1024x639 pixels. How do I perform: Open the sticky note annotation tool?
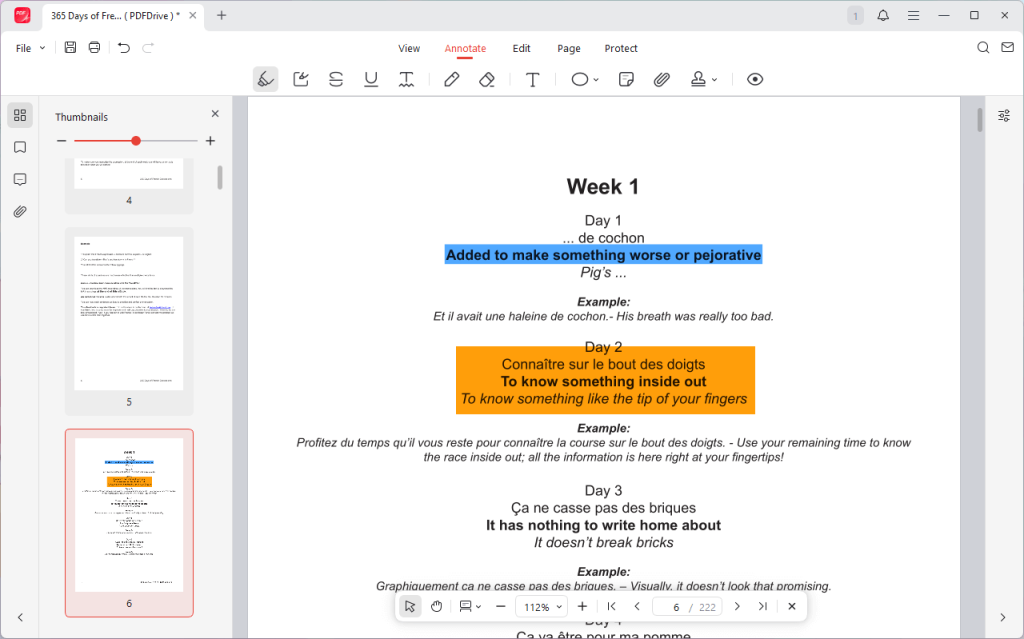point(625,79)
